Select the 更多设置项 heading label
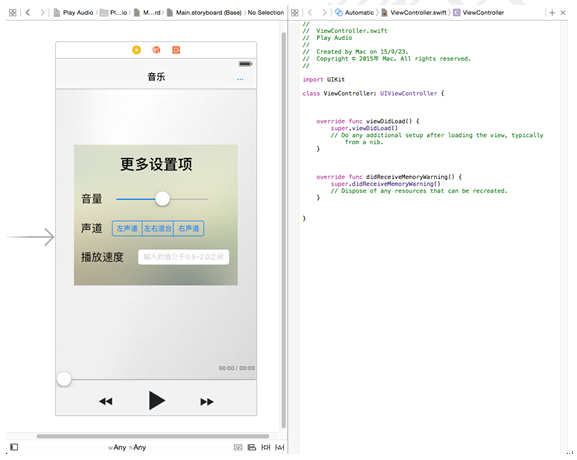 [x=156, y=164]
